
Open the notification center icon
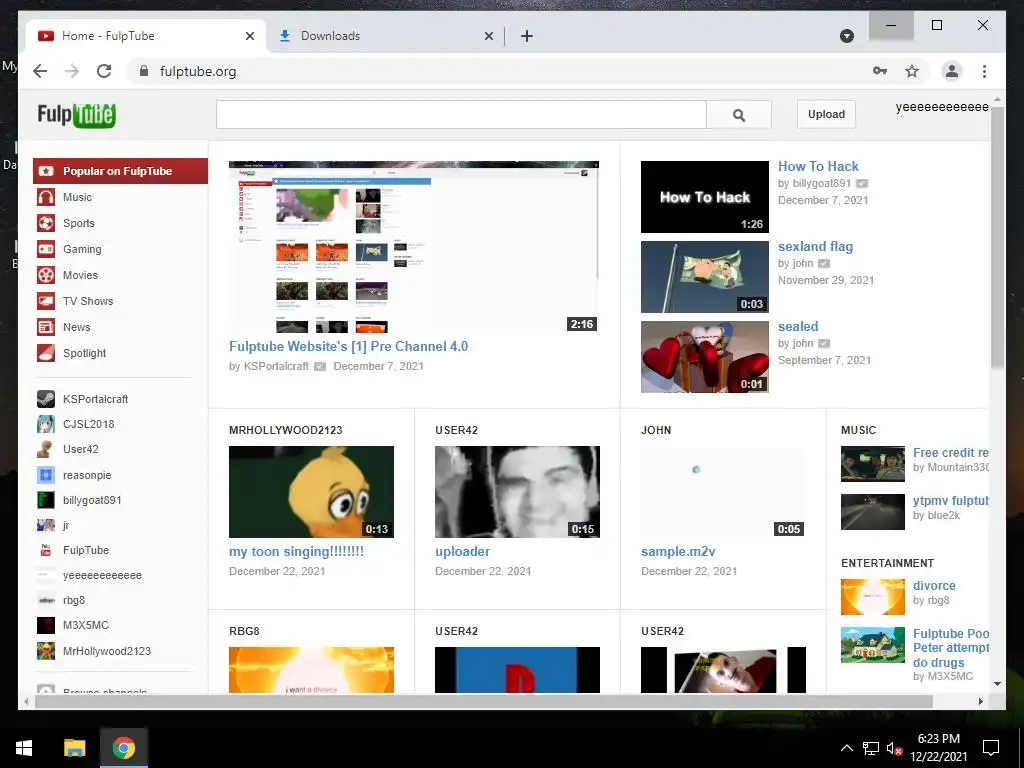[991, 748]
